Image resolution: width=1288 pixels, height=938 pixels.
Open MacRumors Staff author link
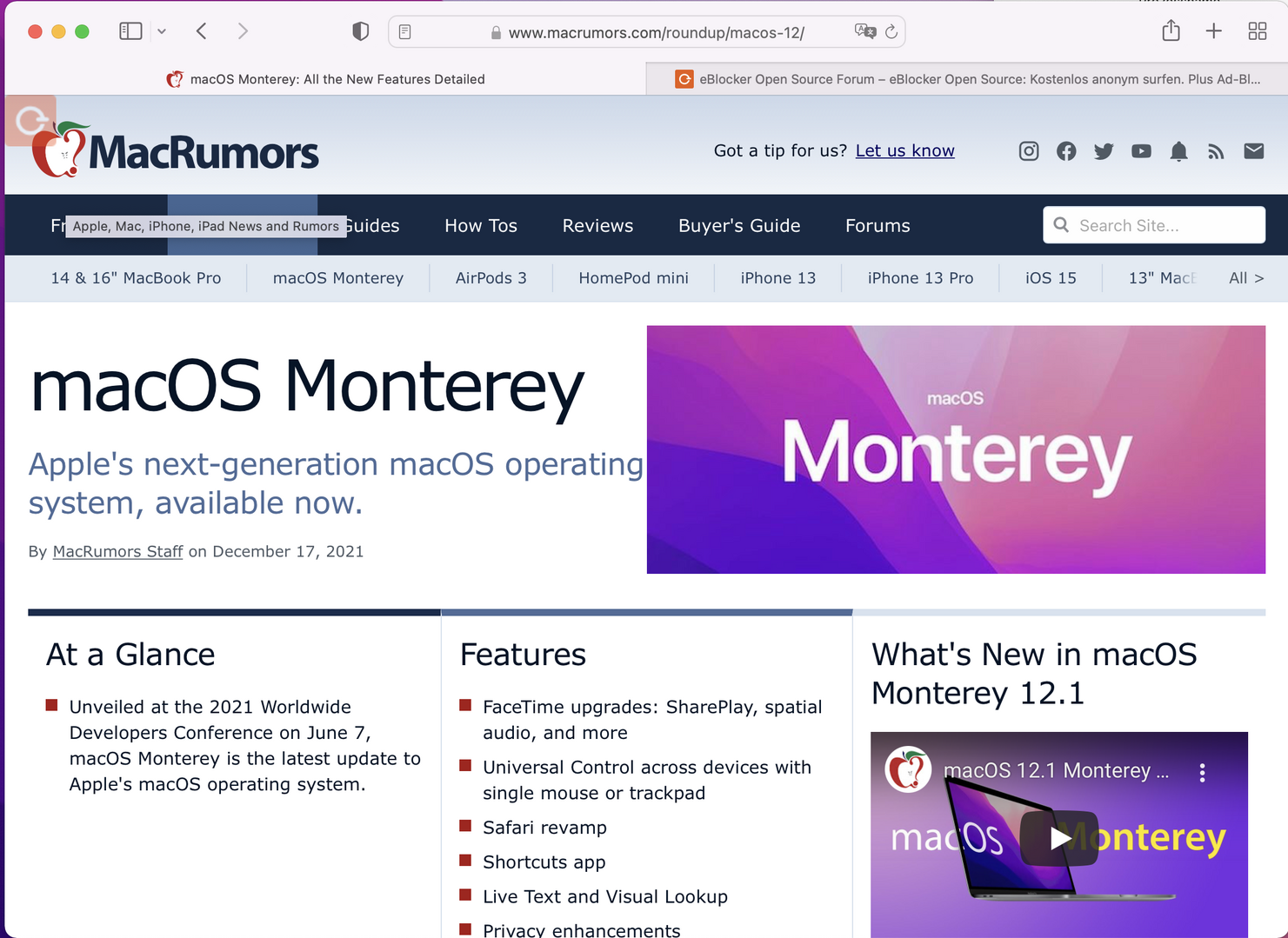(117, 551)
